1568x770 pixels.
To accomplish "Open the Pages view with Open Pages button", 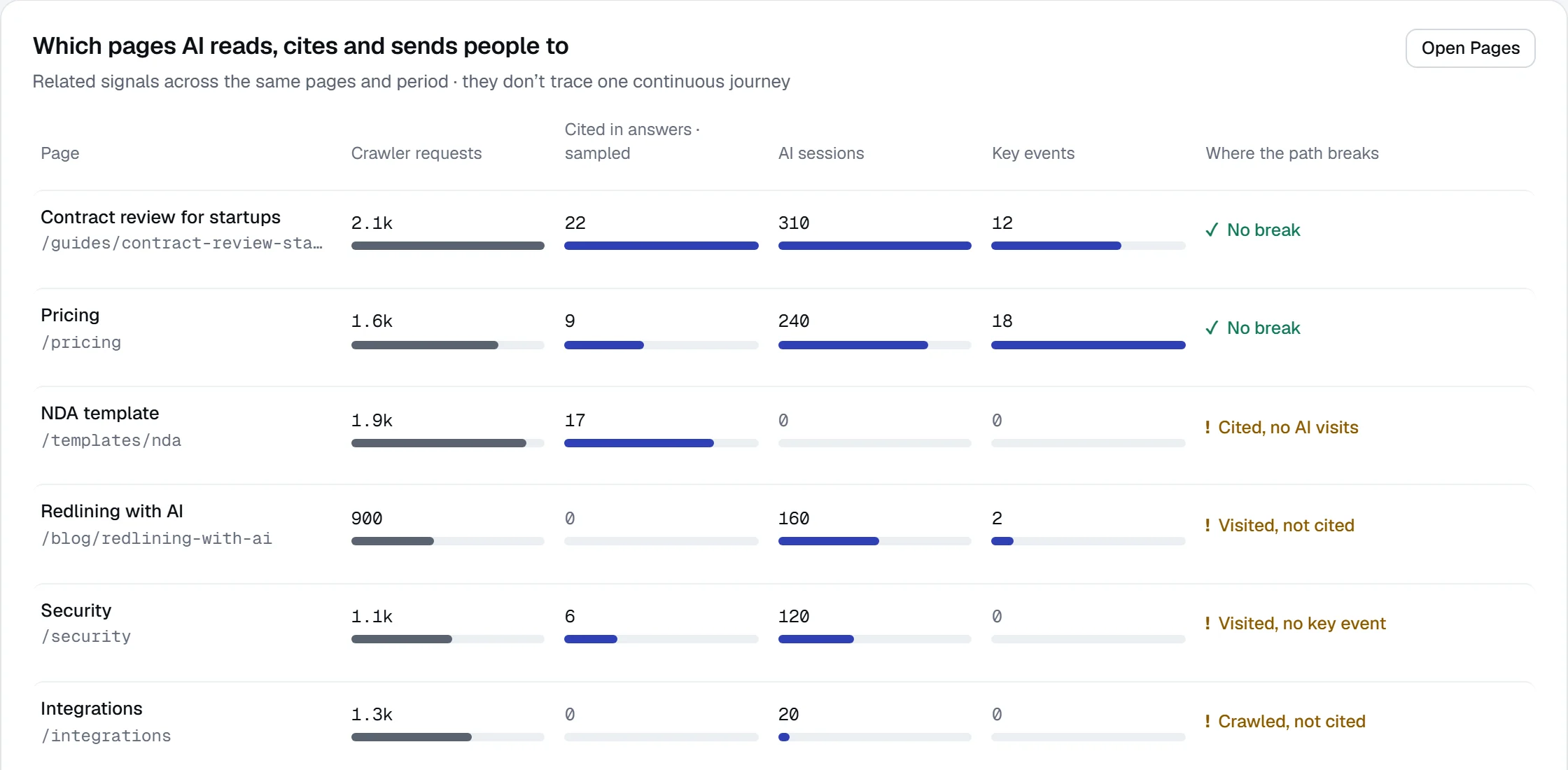I will coord(1470,48).
